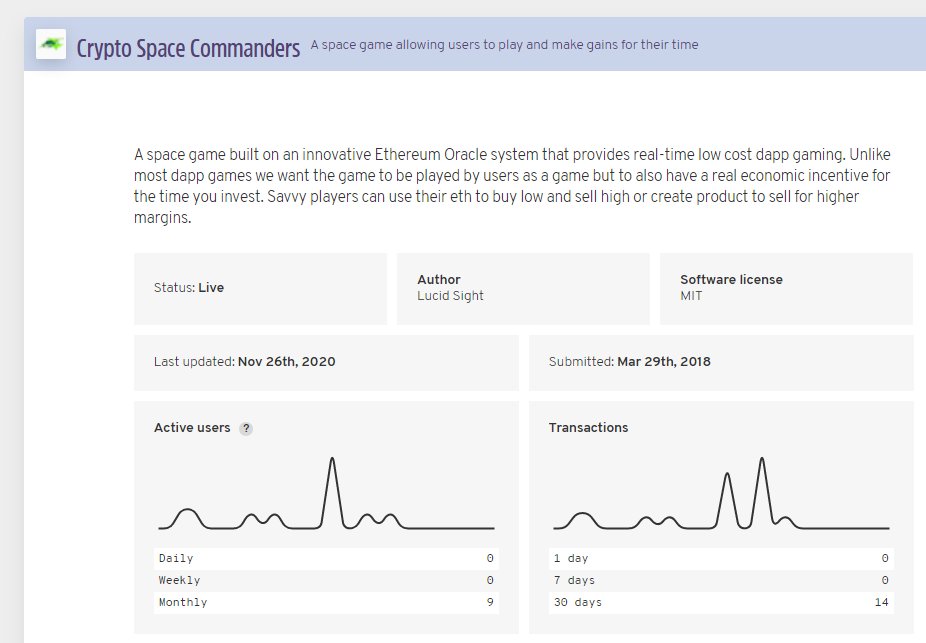The image size is (926, 643).
Task: Click the Last updated Nov 26th, 2020 text
Action: coord(244,361)
